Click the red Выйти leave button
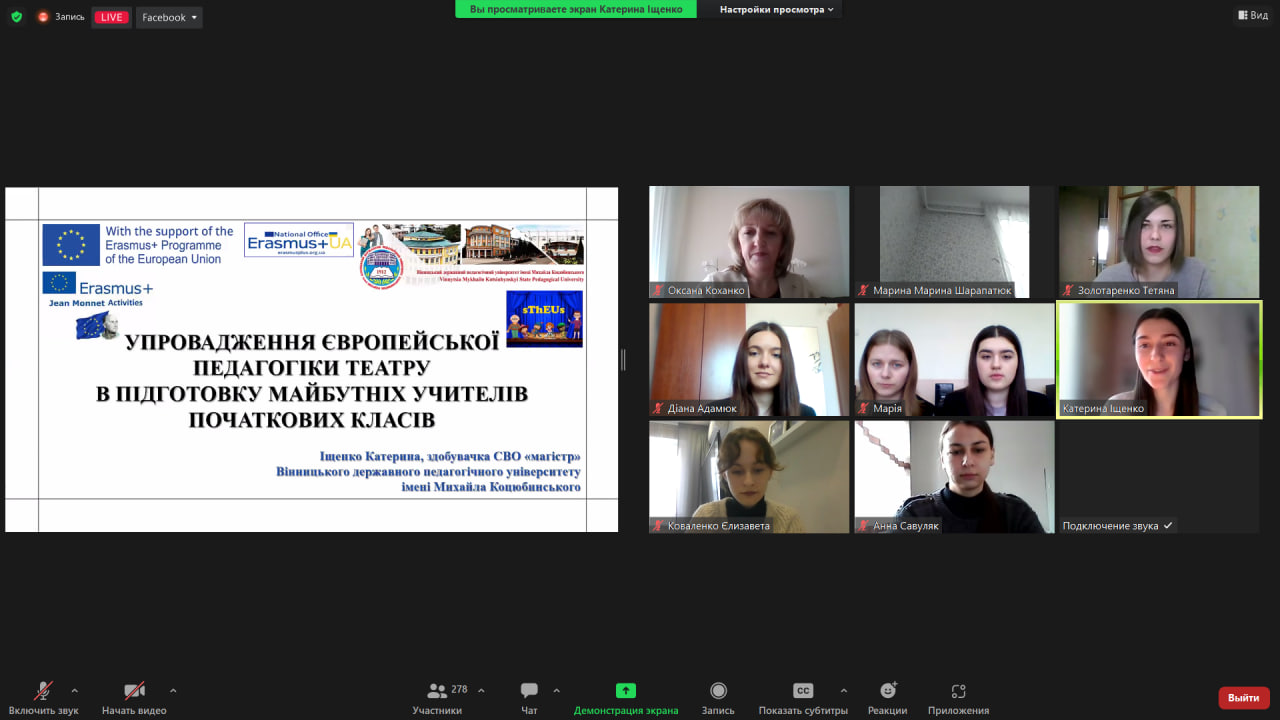This screenshot has height=720, width=1280. pyautogui.click(x=1243, y=697)
